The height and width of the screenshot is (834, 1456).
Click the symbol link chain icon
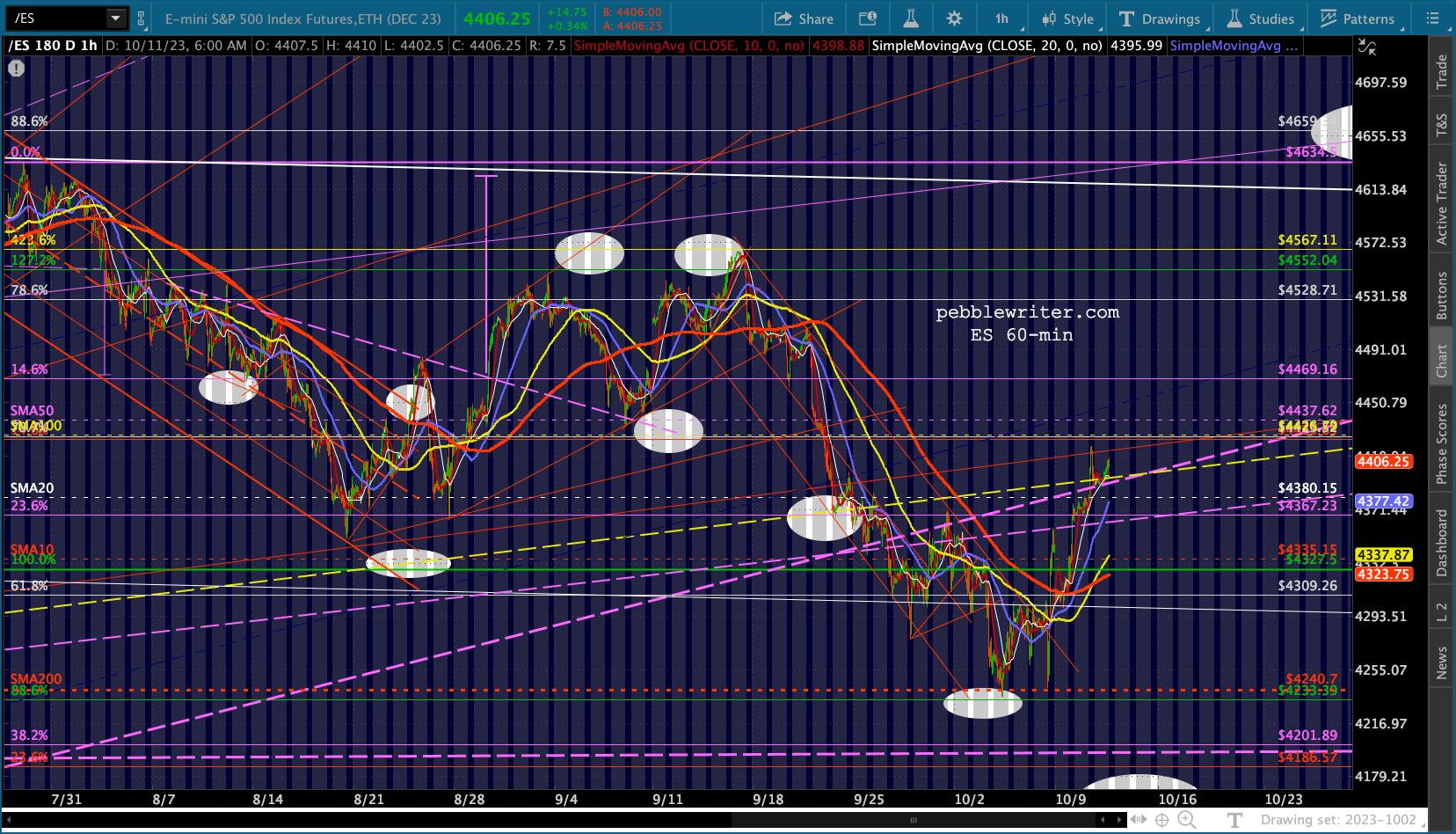pyautogui.click(x=141, y=18)
